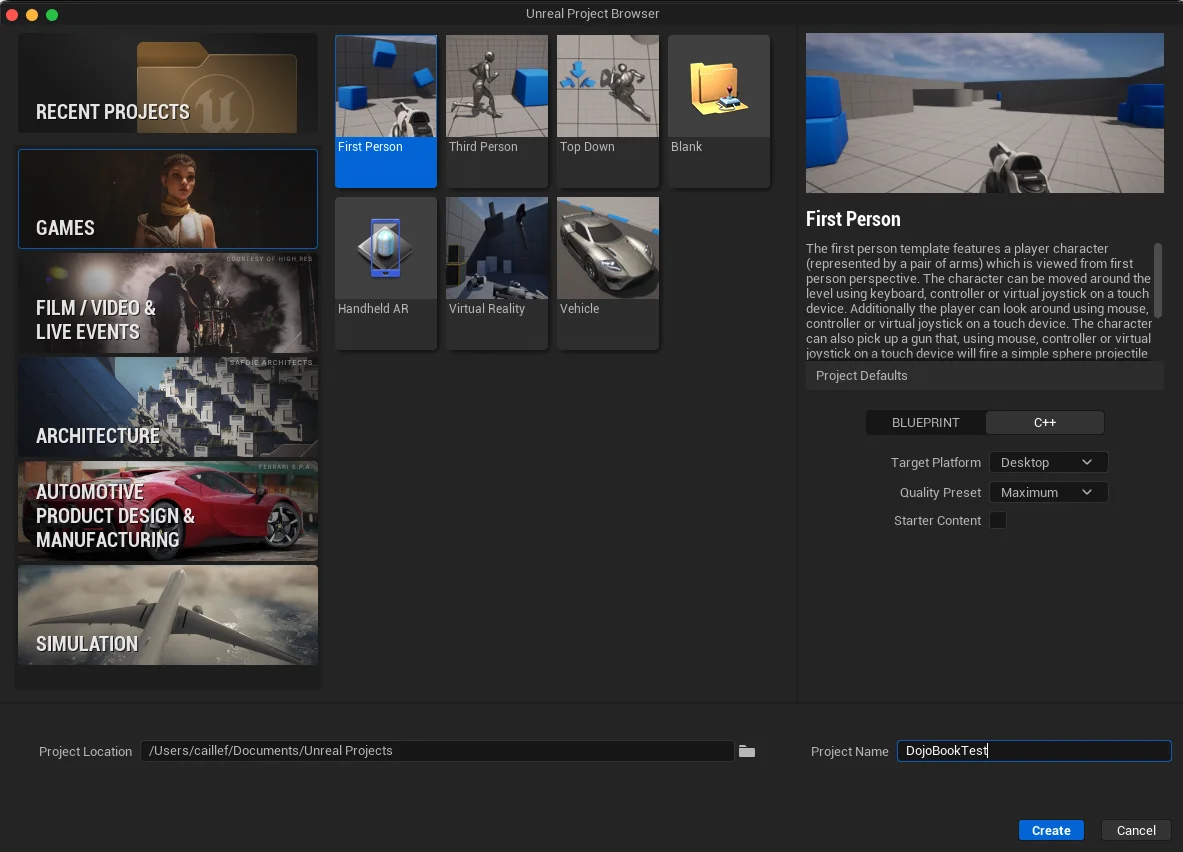Viewport: 1183px width, 852px height.
Task: Click the template description scrollbar
Action: coord(1158,280)
